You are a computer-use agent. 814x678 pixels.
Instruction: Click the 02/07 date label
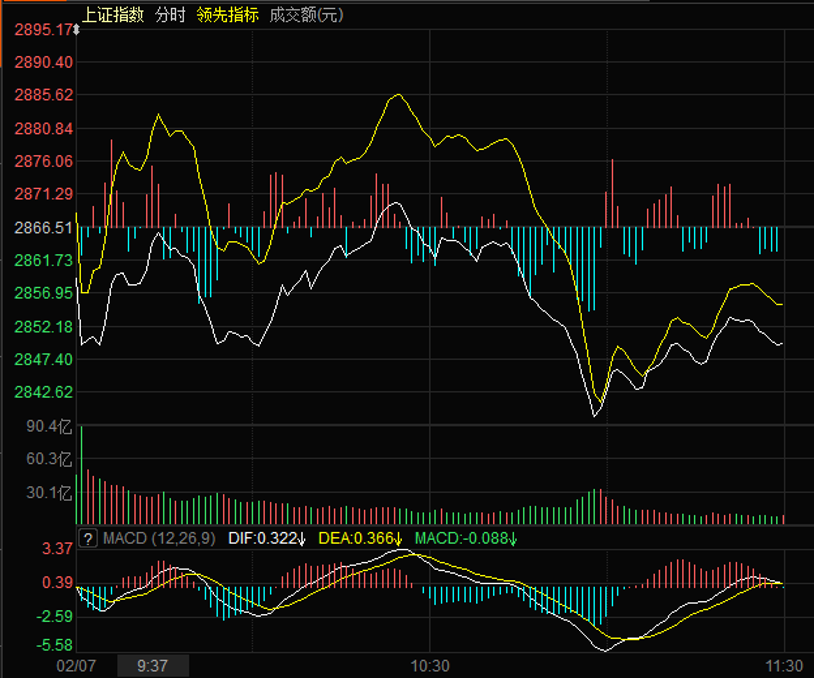tap(75, 665)
